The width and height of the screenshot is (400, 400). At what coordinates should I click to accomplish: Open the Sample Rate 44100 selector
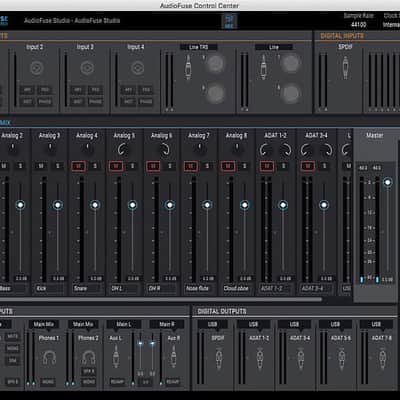[x=359, y=25]
